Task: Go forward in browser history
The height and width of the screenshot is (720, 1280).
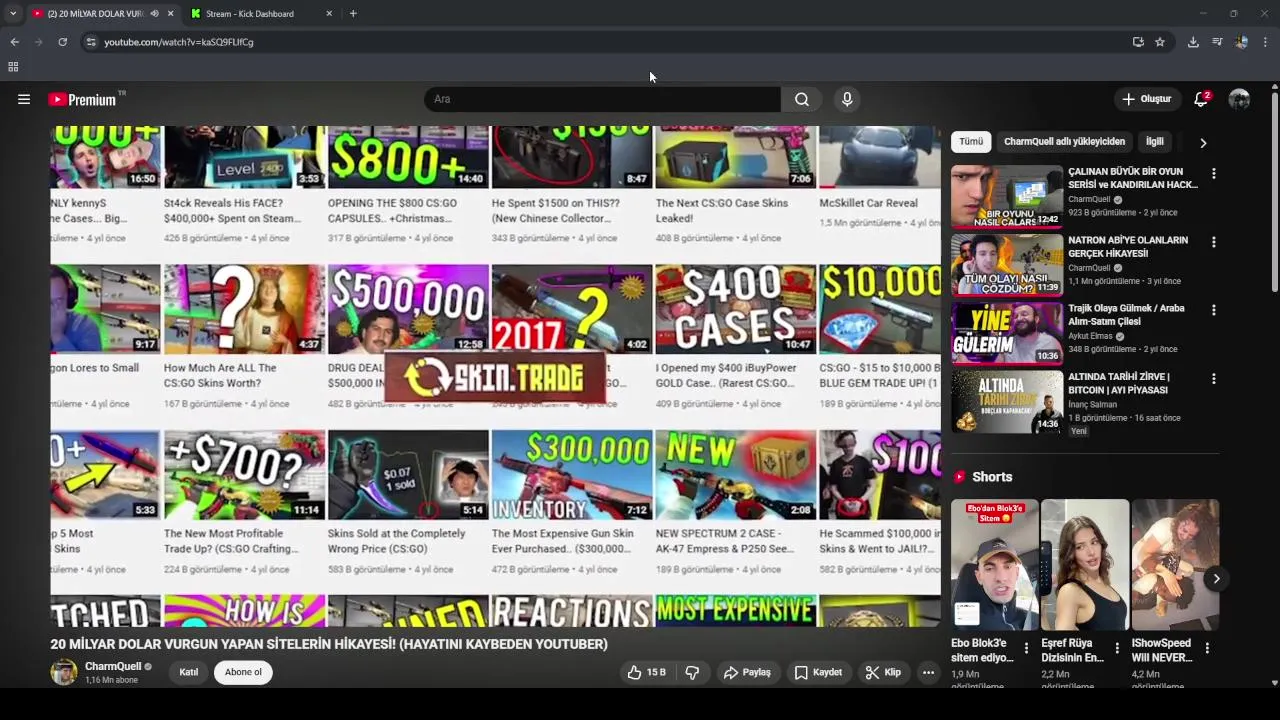Action: [x=38, y=42]
